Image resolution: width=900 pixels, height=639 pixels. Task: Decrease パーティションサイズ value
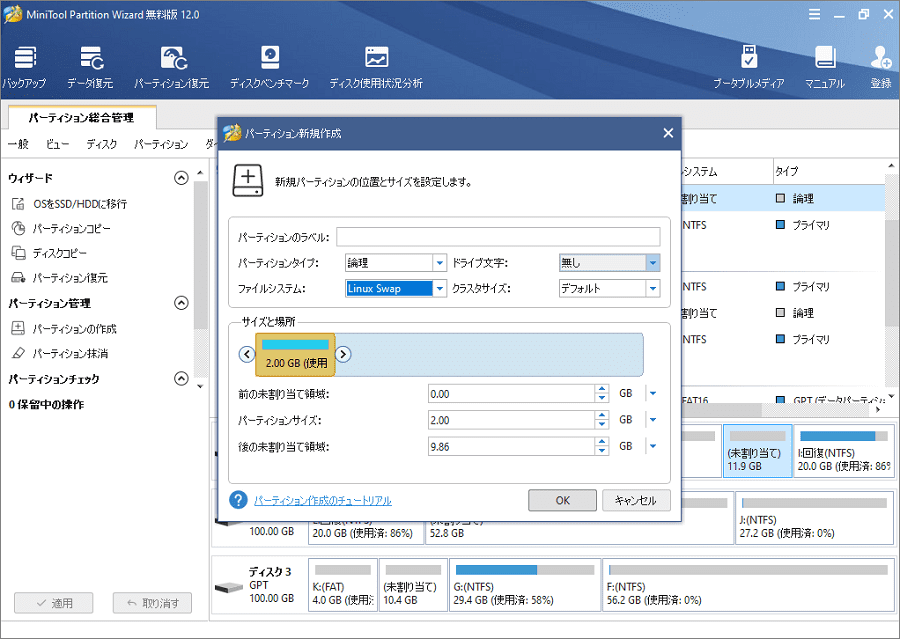(x=602, y=424)
